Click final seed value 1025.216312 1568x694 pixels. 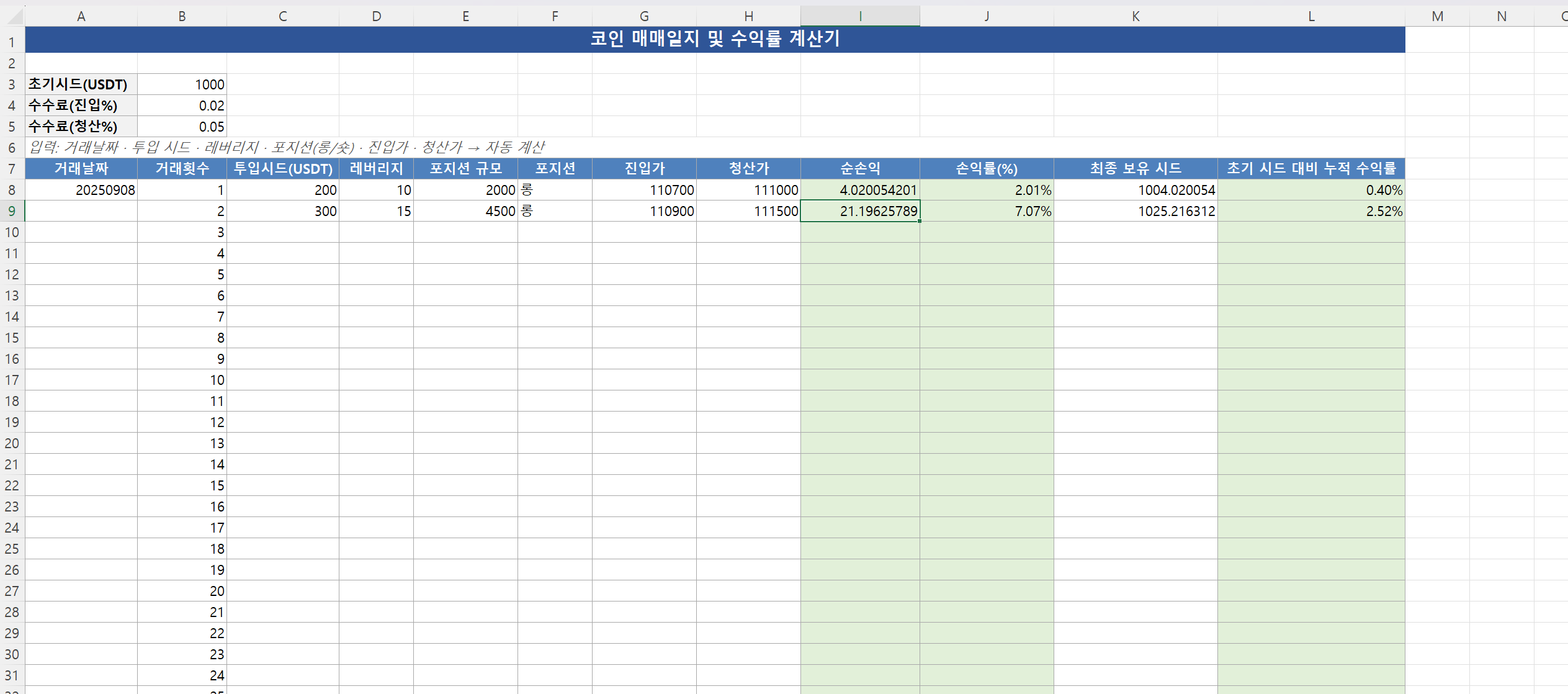(1136, 211)
